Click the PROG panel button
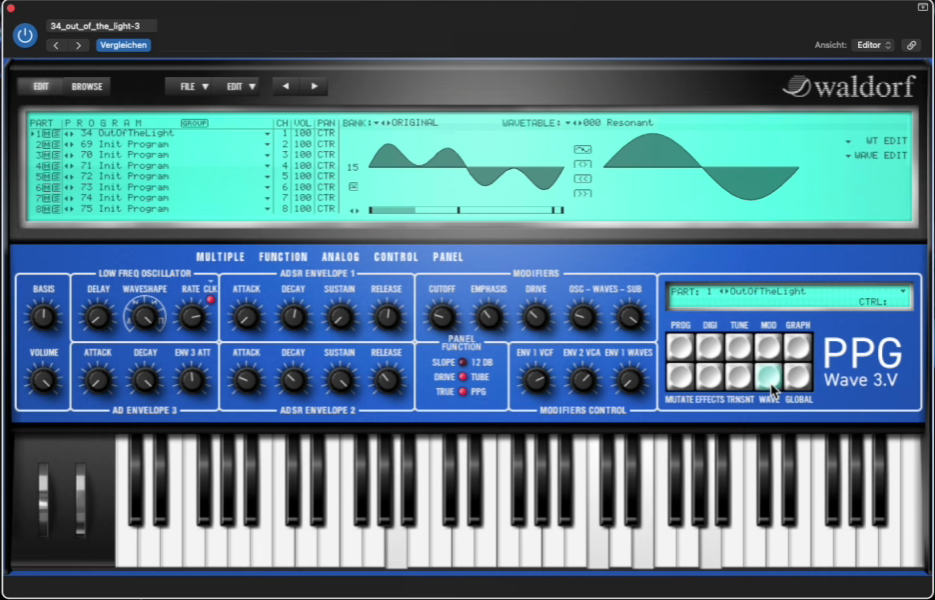Image resolution: width=935 pixels, height=600 pixels. click(x=680, y=347)
